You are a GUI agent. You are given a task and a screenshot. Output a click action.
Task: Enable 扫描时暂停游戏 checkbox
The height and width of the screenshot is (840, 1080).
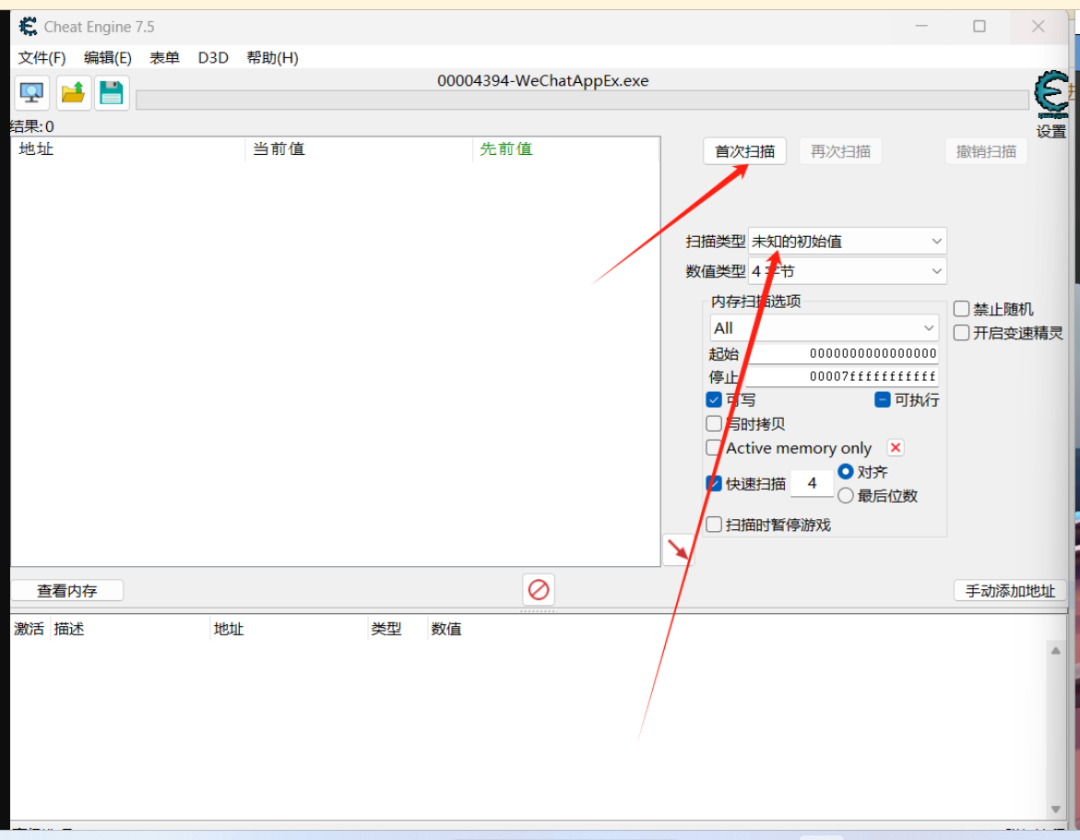click(714, 525)
